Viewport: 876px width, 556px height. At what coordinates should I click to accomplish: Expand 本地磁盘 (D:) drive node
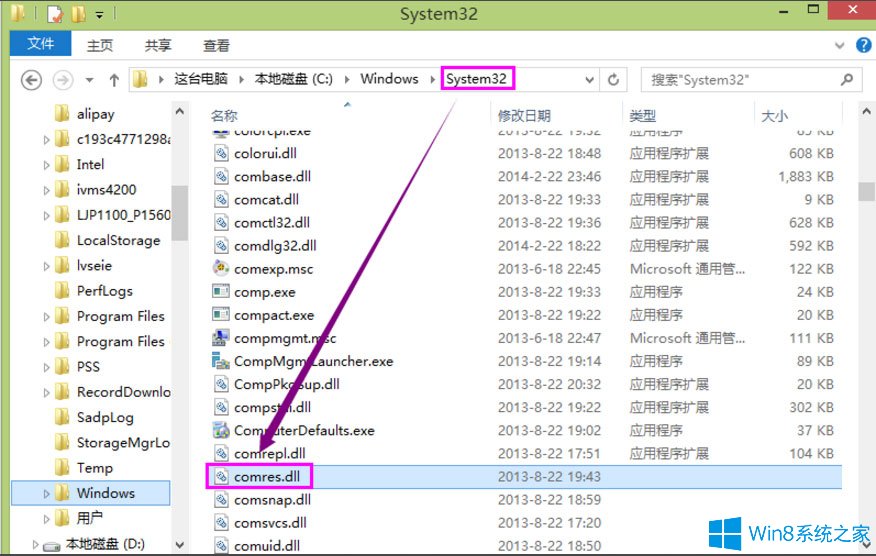tap(35, 544)
